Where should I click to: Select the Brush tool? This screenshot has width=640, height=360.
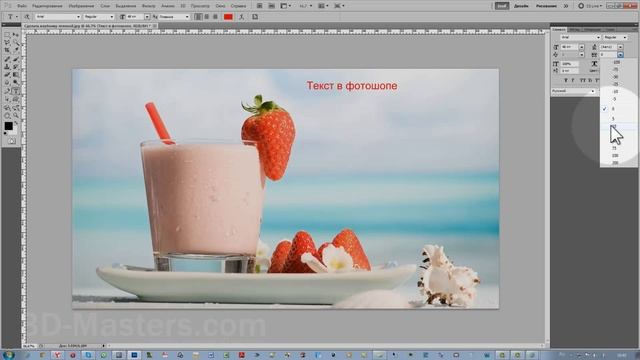[x=16, y=58]
